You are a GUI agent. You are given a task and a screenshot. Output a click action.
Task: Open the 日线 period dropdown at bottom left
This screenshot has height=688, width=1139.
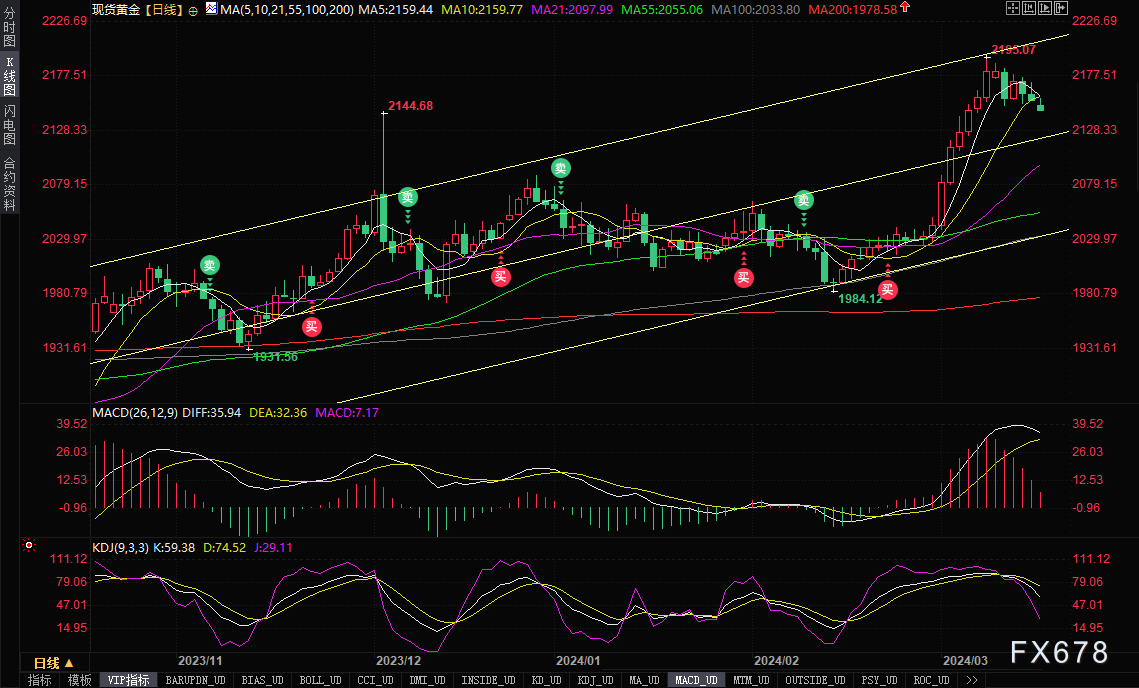(54, 663)
